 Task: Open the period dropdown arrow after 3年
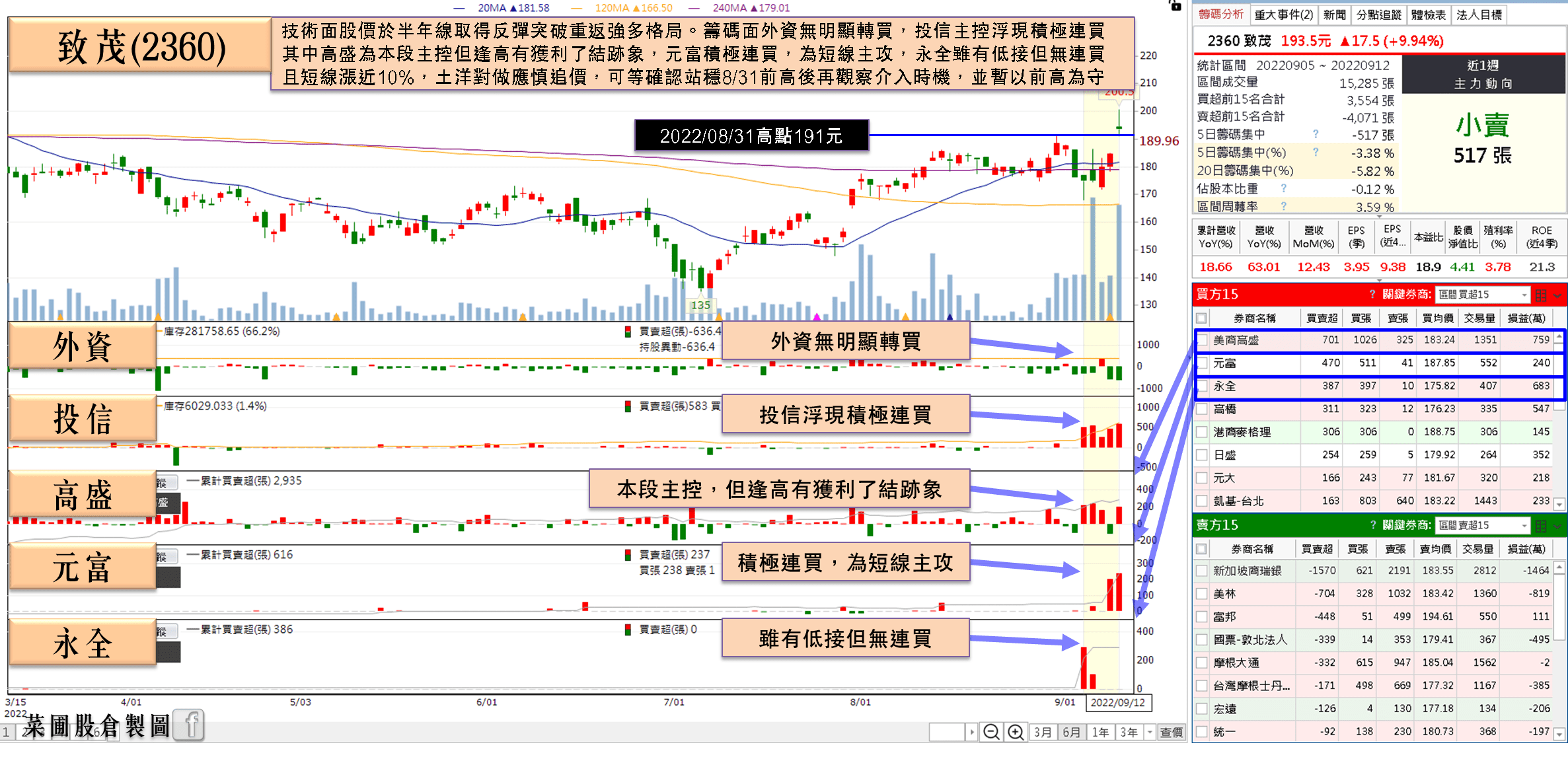(x=1150, y=732)
